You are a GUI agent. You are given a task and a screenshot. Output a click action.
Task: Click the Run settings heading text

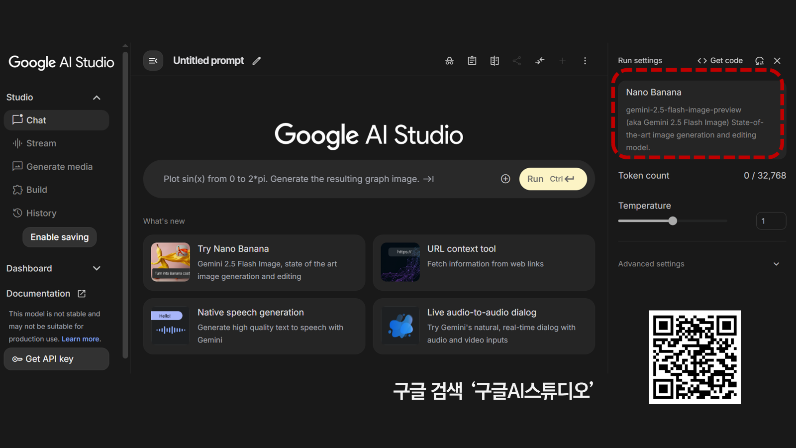(640, 60)
